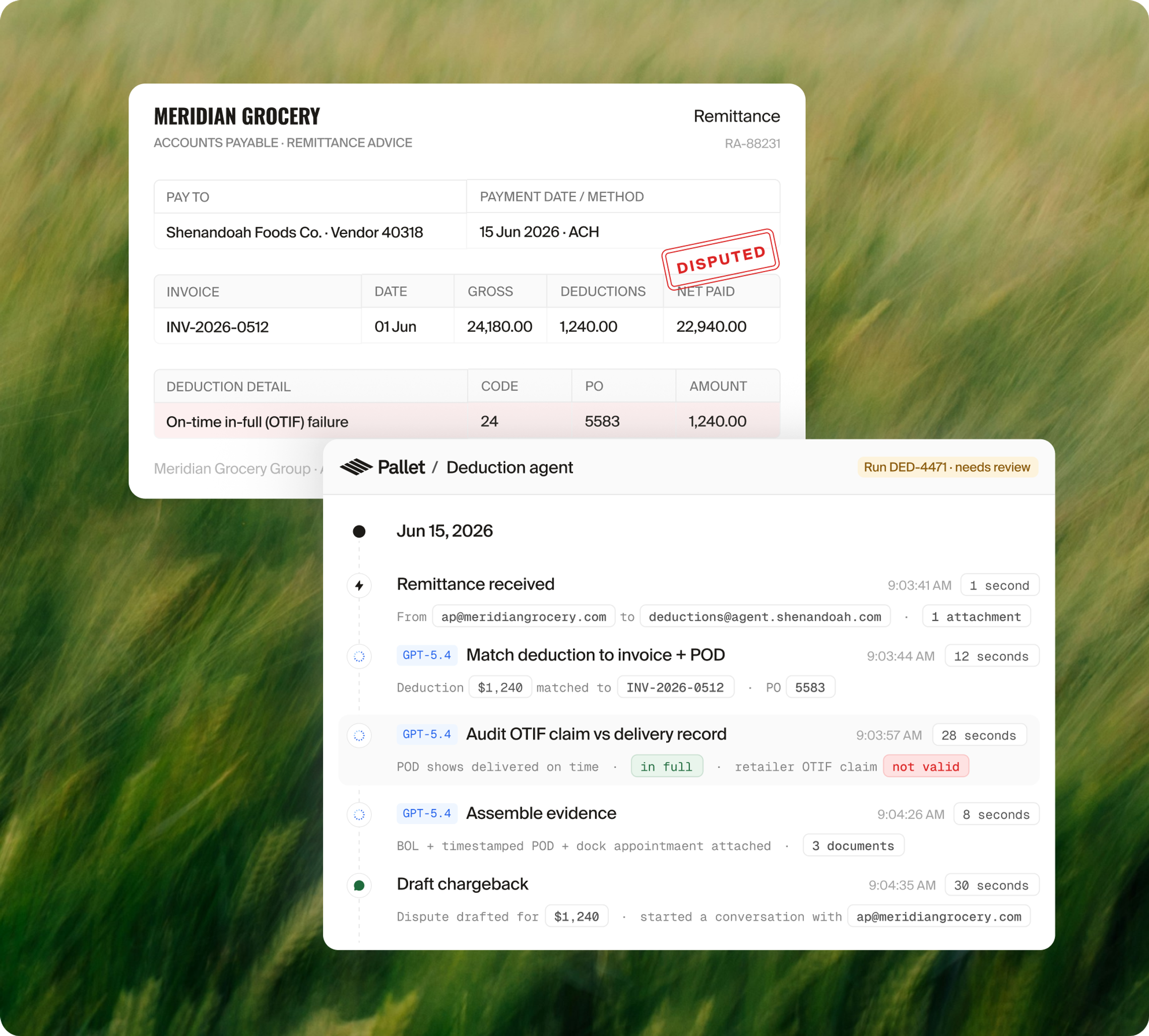Click the red 'not valid' status tag

tap(926, 766)
